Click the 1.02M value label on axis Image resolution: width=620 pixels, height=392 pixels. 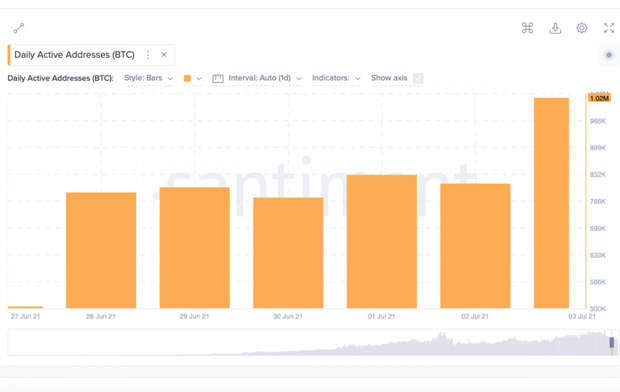[x=599, y=98]
